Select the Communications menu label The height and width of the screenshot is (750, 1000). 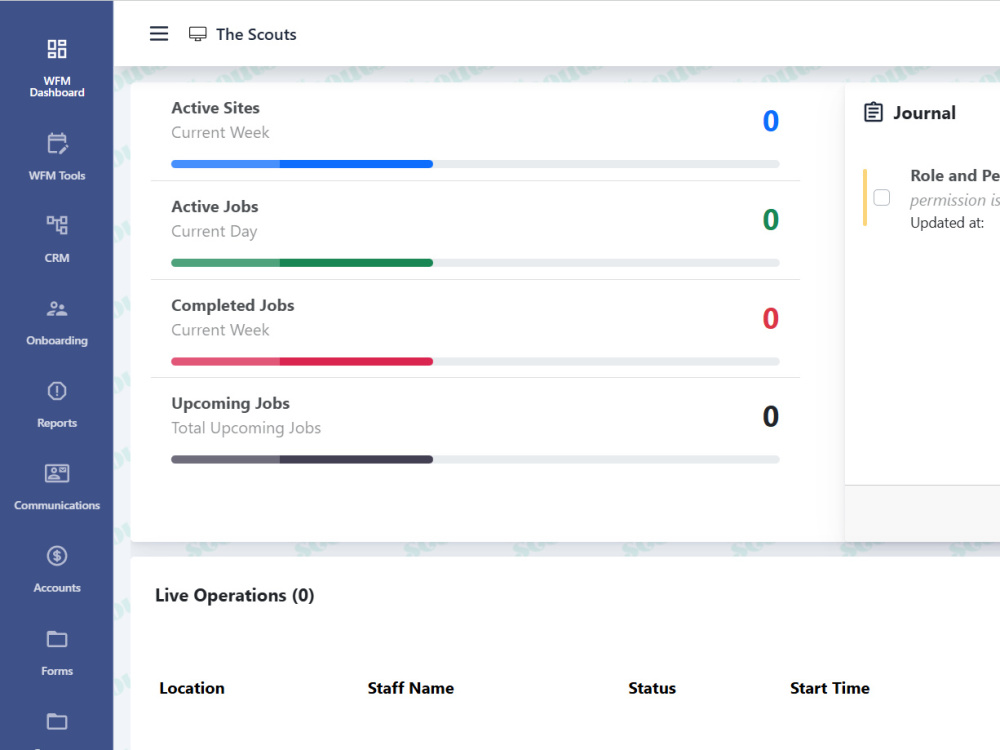pos(57,505)
